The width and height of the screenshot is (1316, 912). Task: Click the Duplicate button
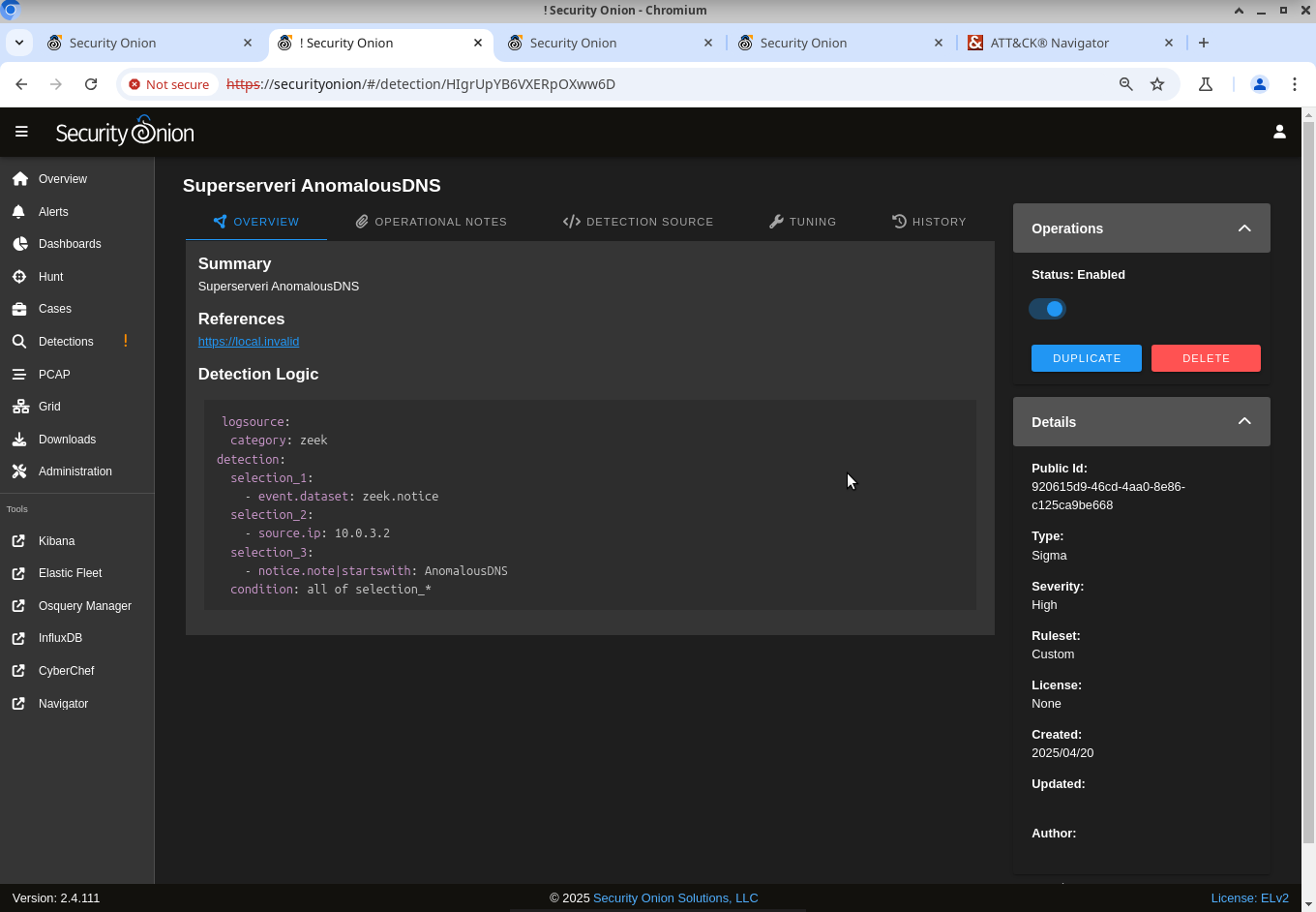(1087, 358)
